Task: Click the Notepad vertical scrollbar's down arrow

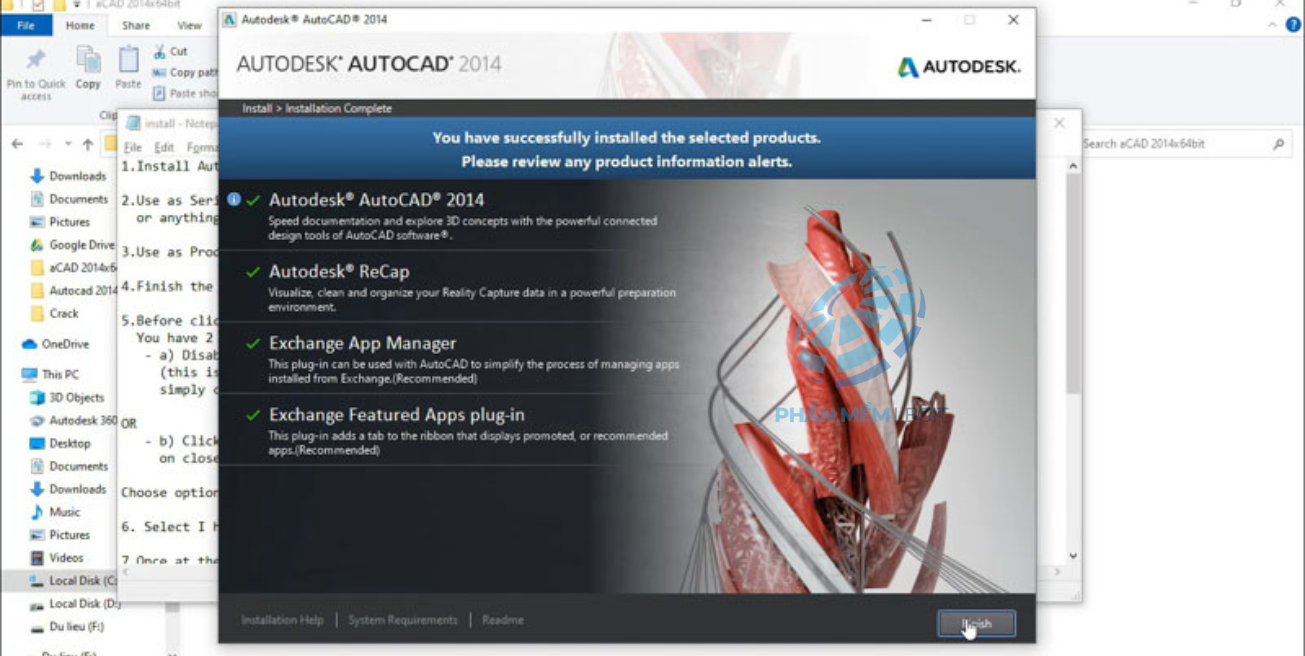Action: coord(1073,556)
